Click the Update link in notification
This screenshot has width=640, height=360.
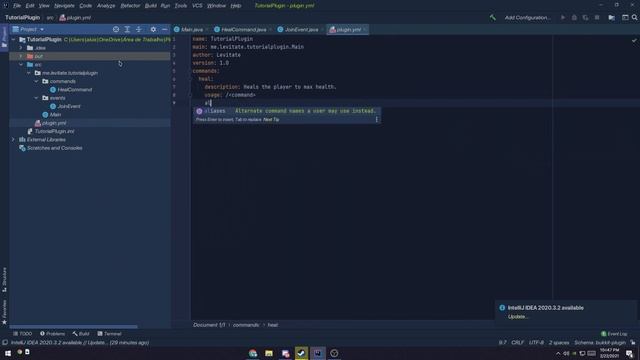point(518,317)
